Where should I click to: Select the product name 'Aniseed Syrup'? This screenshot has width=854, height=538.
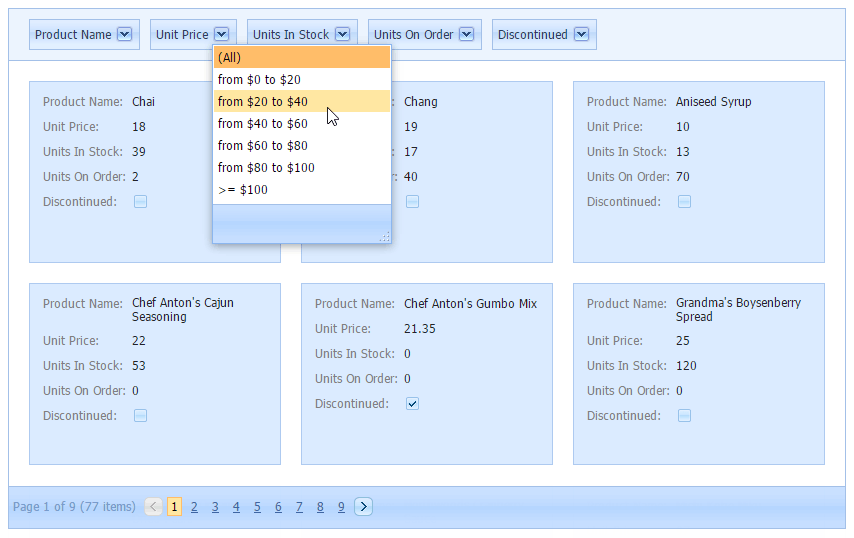[713, 102]
